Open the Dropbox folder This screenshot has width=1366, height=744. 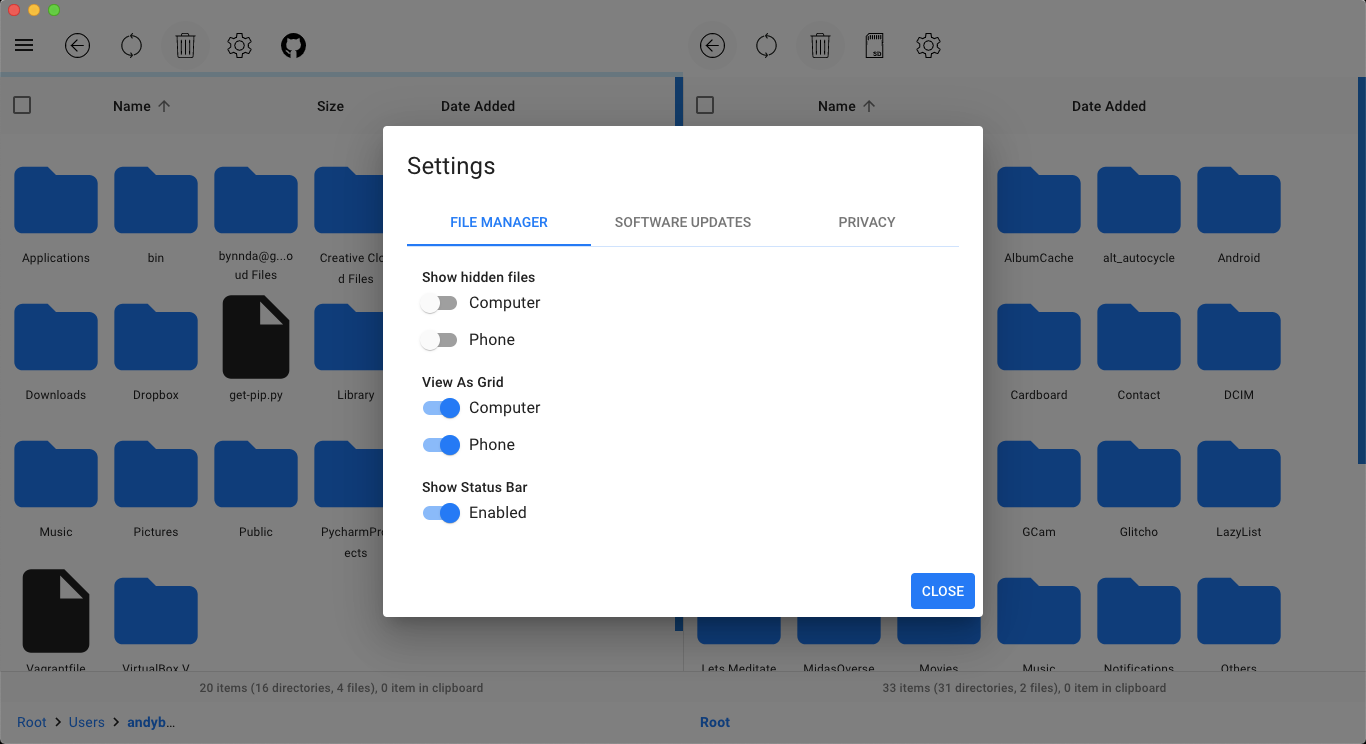point(156,338)
